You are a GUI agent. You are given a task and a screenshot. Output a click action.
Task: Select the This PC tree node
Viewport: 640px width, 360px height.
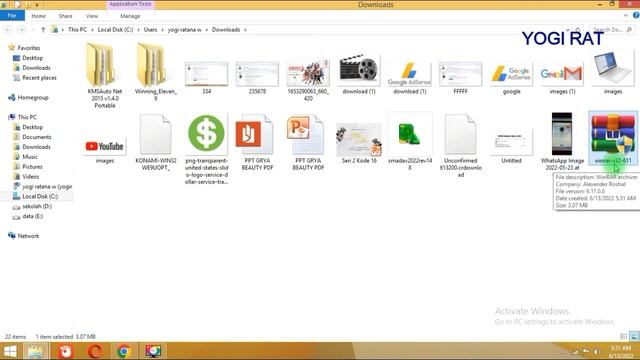(27, 117)
